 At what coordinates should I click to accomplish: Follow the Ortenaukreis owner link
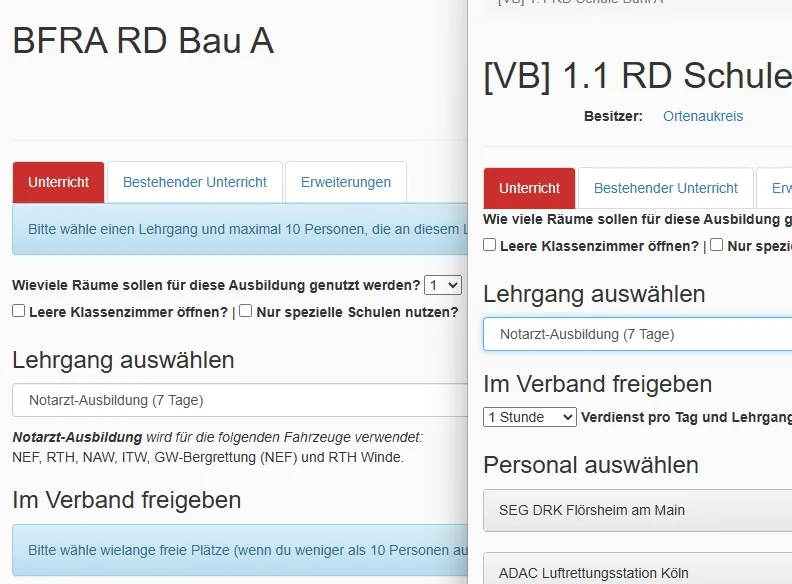[703, 116]
